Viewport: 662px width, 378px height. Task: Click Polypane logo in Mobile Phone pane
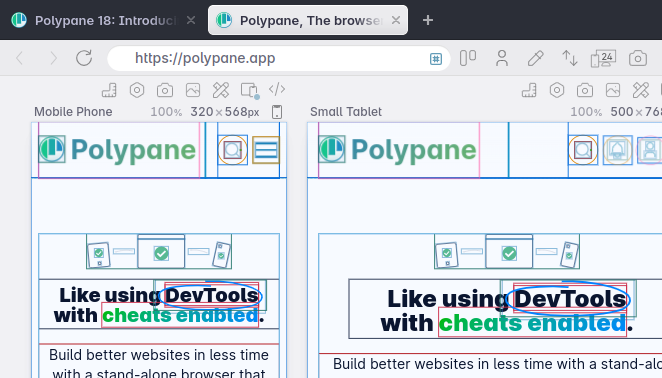(x=118, y=150)
